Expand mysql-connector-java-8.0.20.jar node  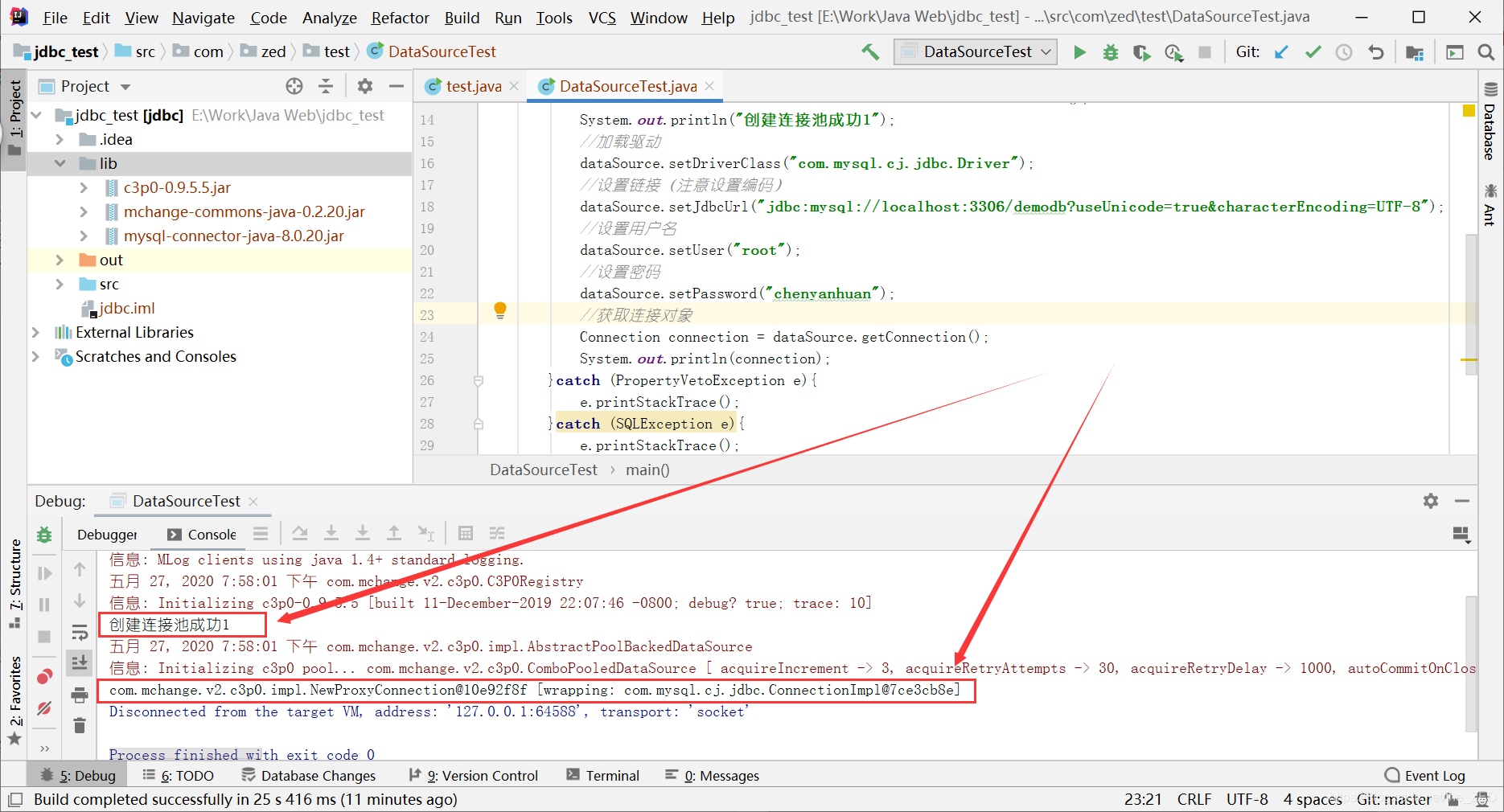pyautogui.click(x=84, y=236)
